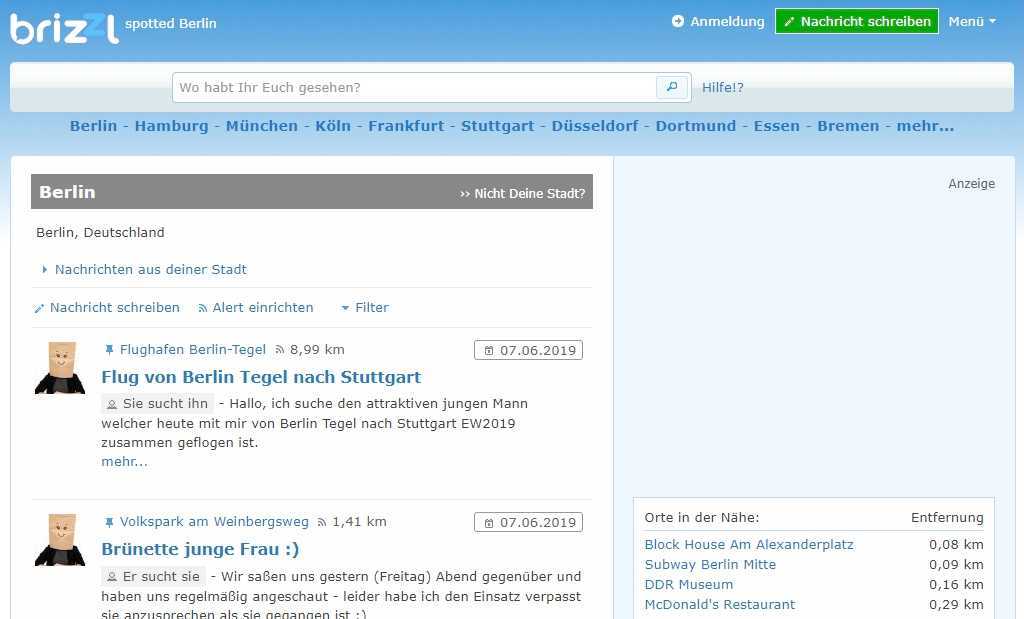Click the feed icon next to 1,41 km
Screen dimensions: 1024x619
coord(321,522)
